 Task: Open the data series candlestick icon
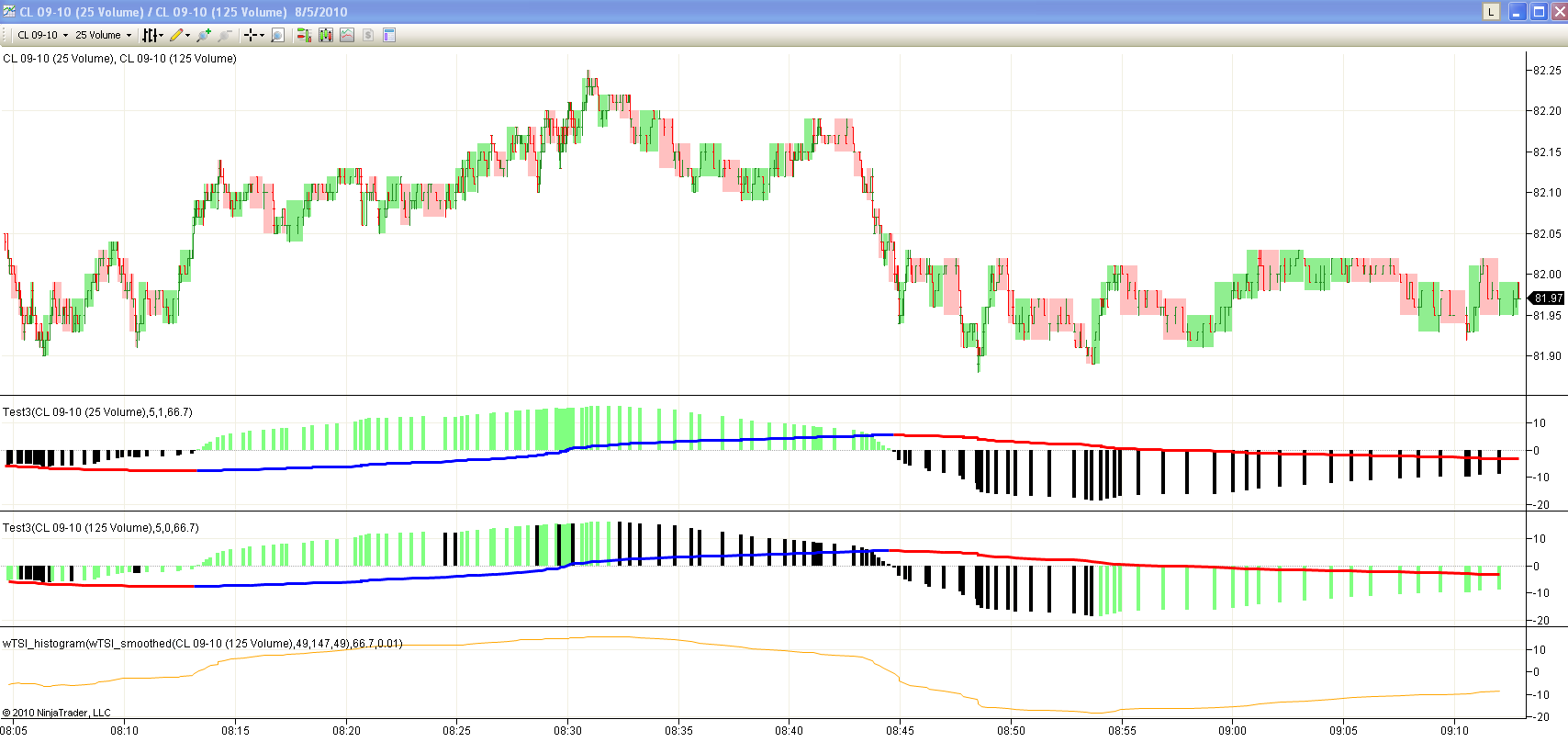coord(325,35)
